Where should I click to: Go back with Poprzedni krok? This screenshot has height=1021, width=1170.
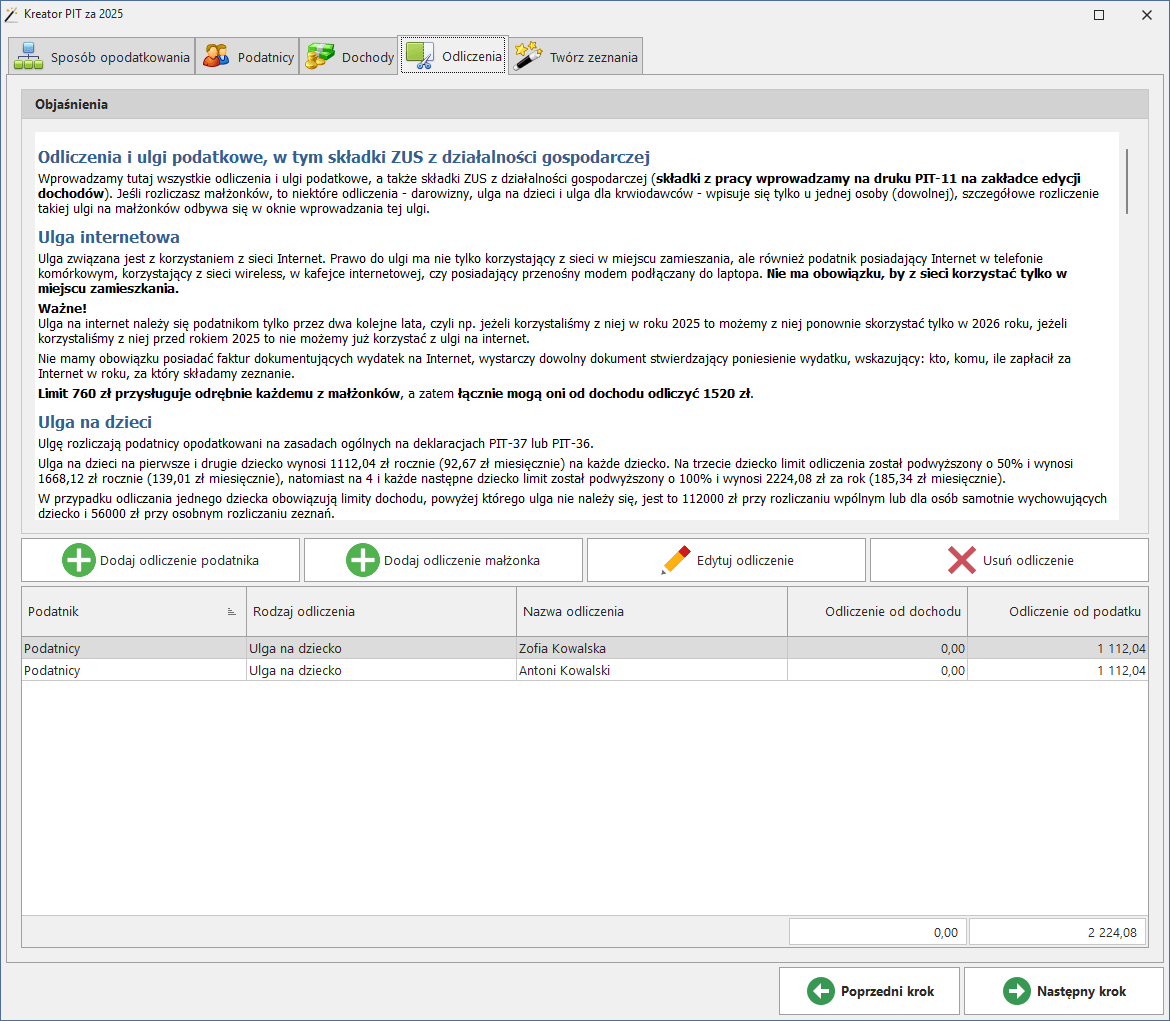point(869,991)
